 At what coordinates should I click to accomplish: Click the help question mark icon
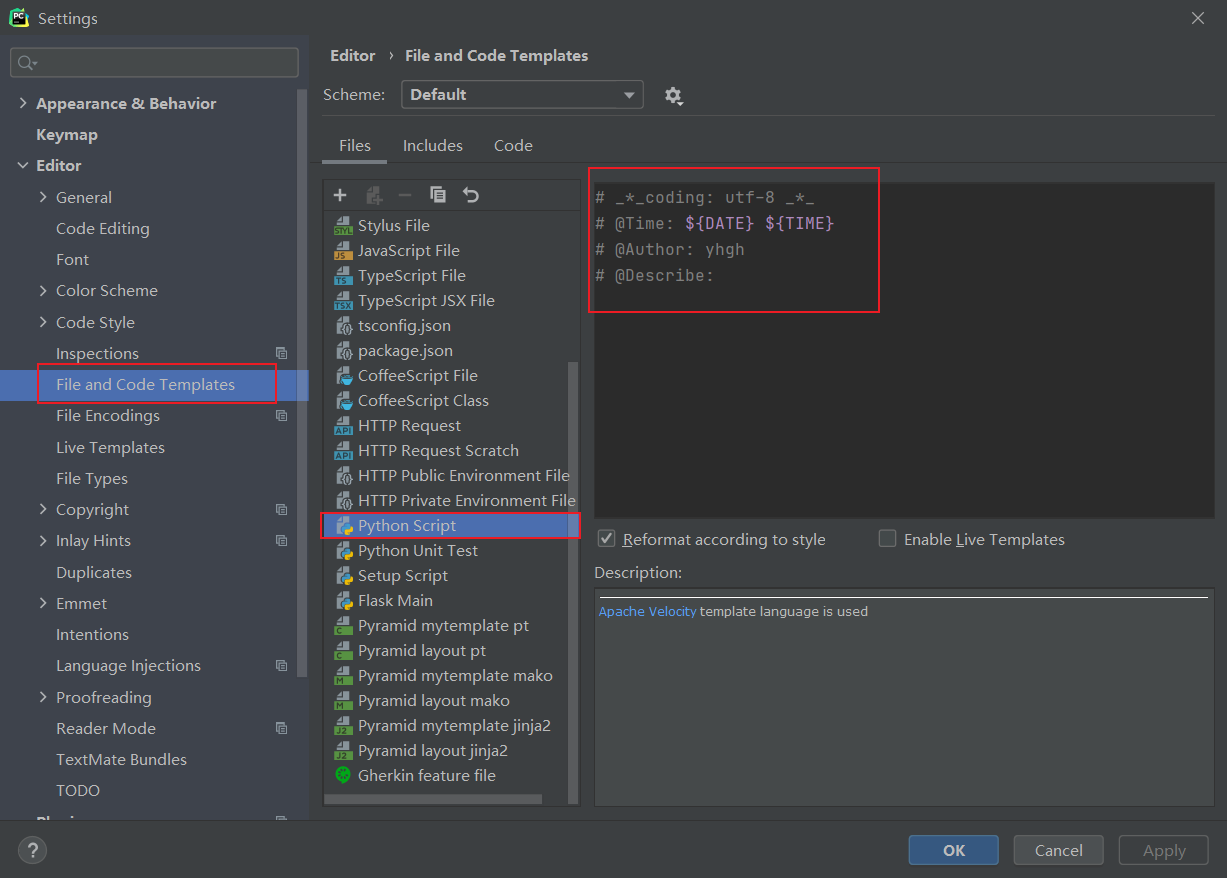click(32, 851)
